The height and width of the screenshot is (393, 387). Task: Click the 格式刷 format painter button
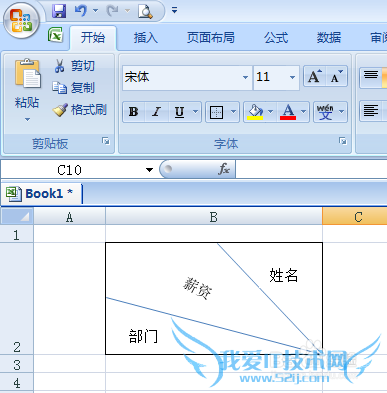[x=80, y=110]
